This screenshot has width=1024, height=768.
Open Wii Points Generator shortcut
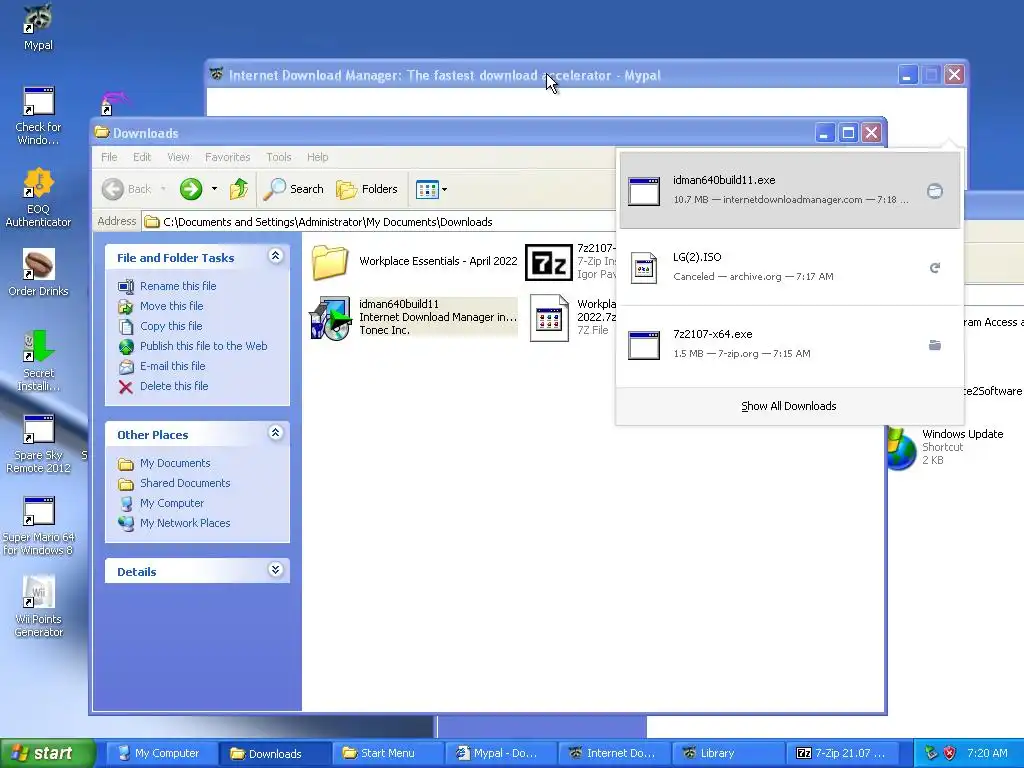[x=38, y=607]
